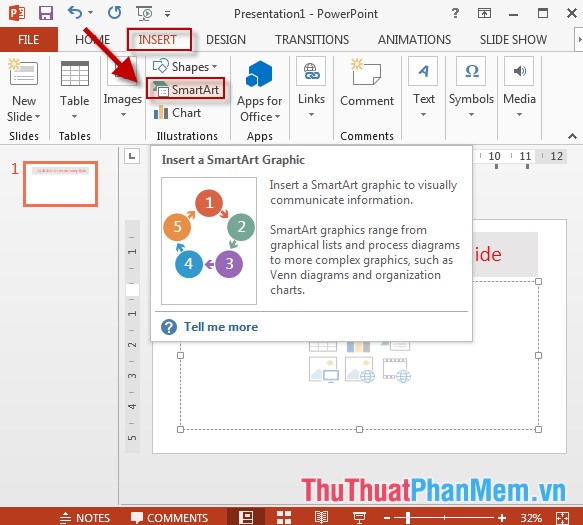This screenshot has height=525, width=583.
Task: Click the Media speaker icon
Action: 519,71
